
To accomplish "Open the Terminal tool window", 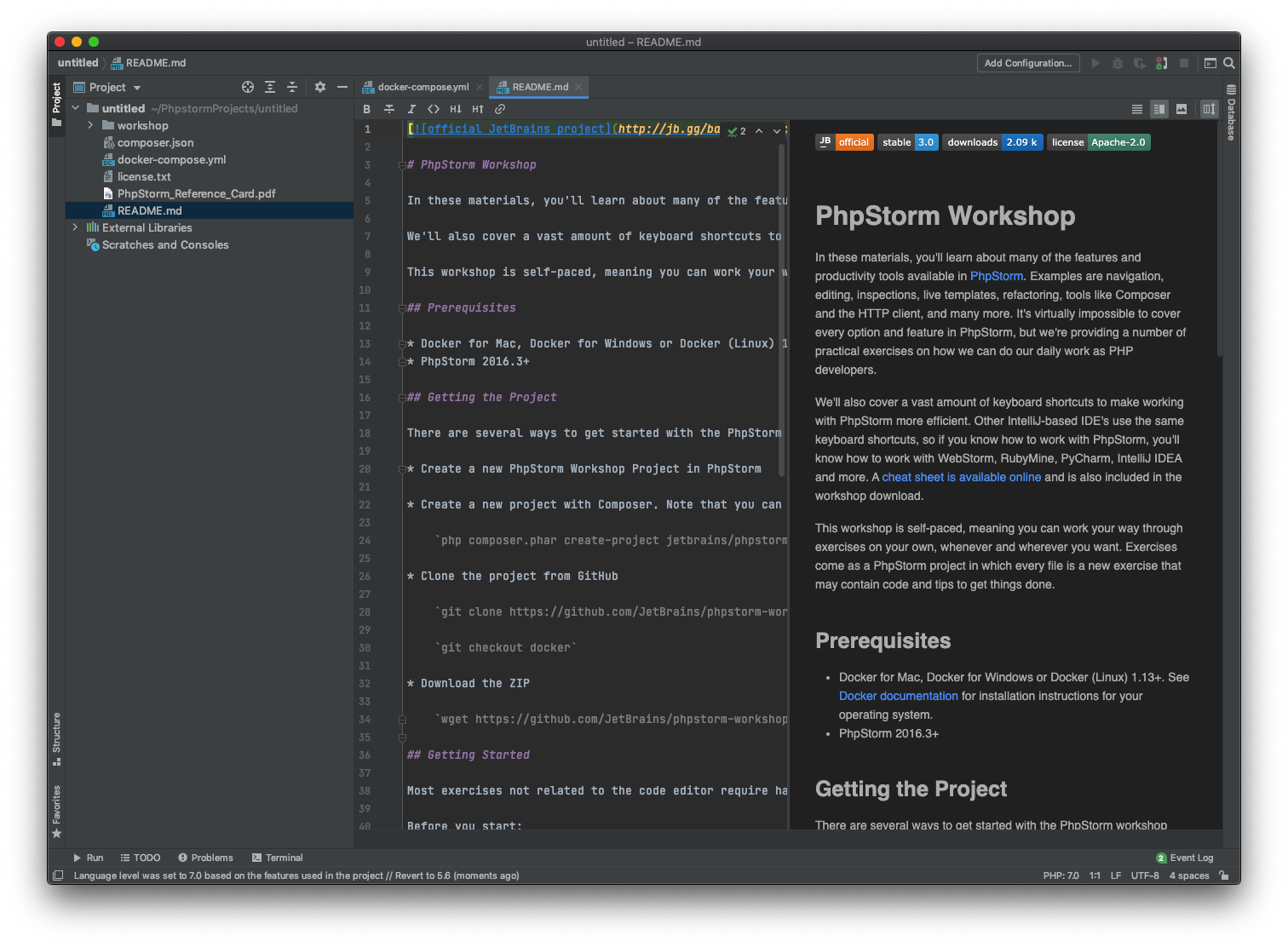I will pyautogui.click(x=278, y=858).
